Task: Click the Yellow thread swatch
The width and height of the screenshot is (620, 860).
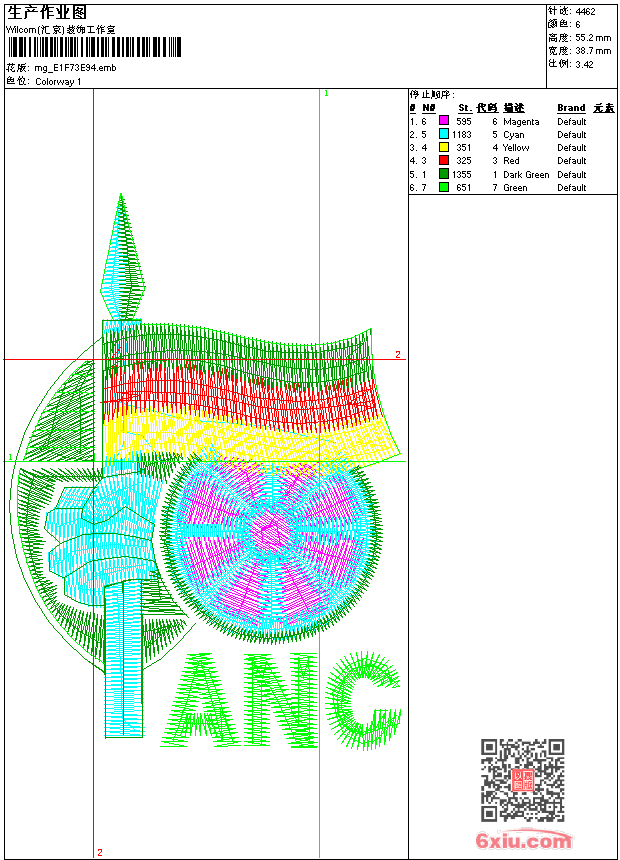Action: pyautogui.click(x=444, y=148)
